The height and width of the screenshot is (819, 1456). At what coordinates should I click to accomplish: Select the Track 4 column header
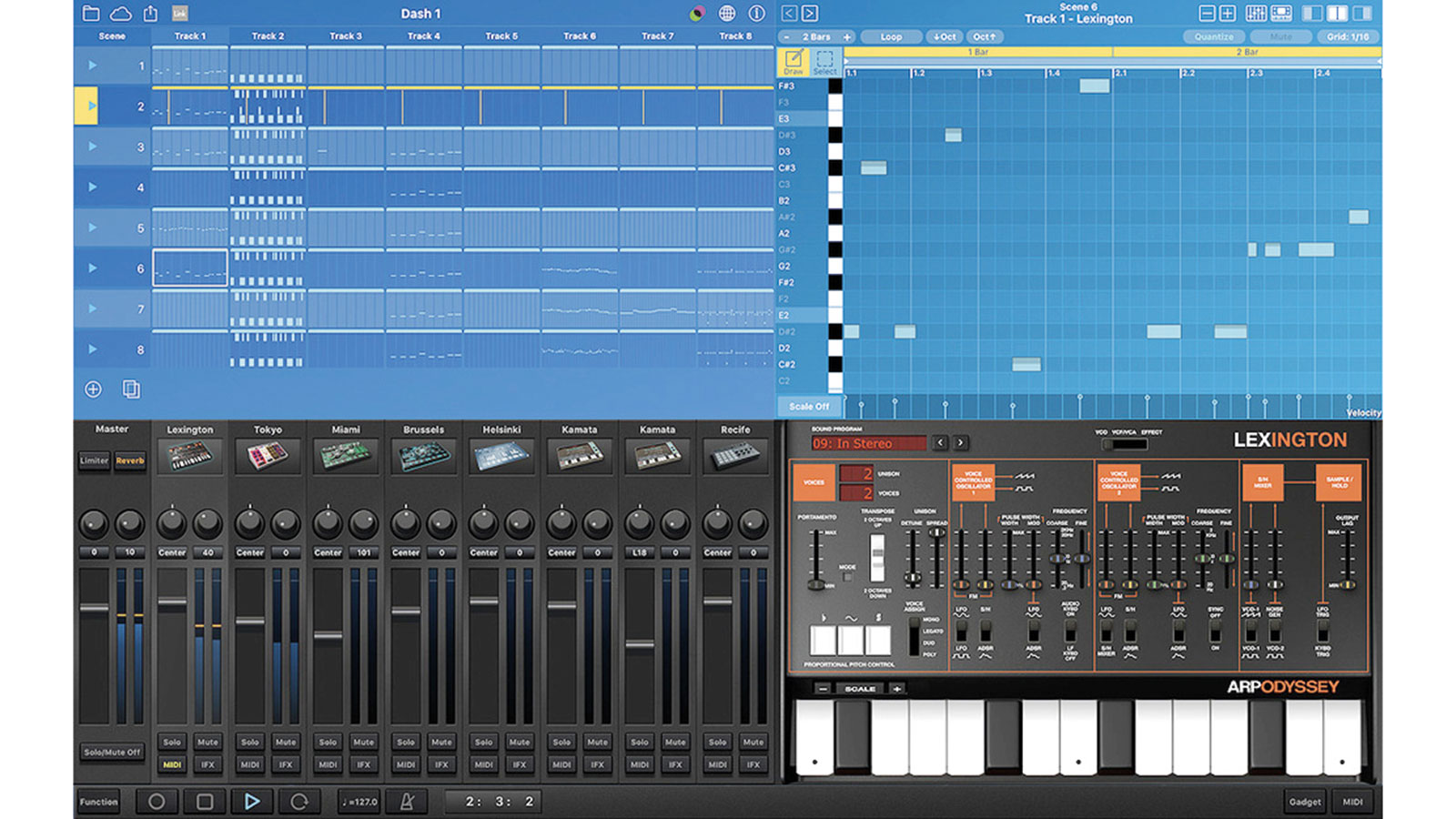(x=424, y=36)
